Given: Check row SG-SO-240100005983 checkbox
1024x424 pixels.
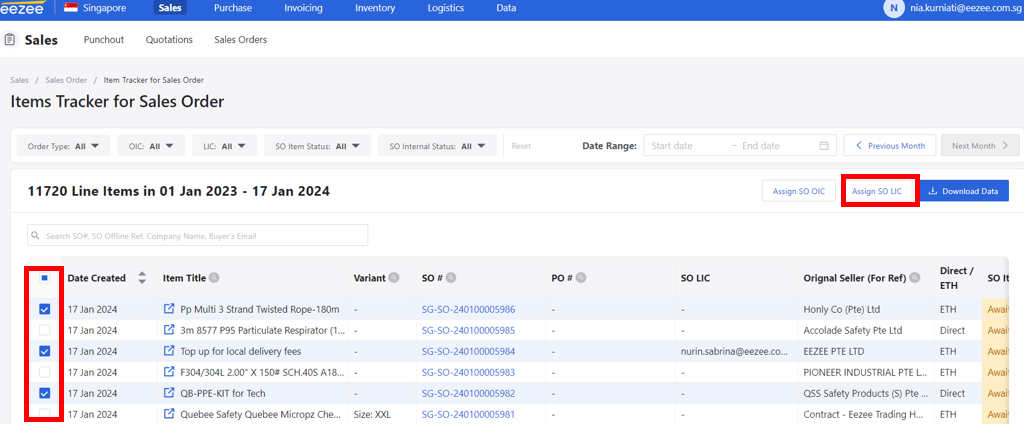Looking at the screenshot, I should coord(44,372).
